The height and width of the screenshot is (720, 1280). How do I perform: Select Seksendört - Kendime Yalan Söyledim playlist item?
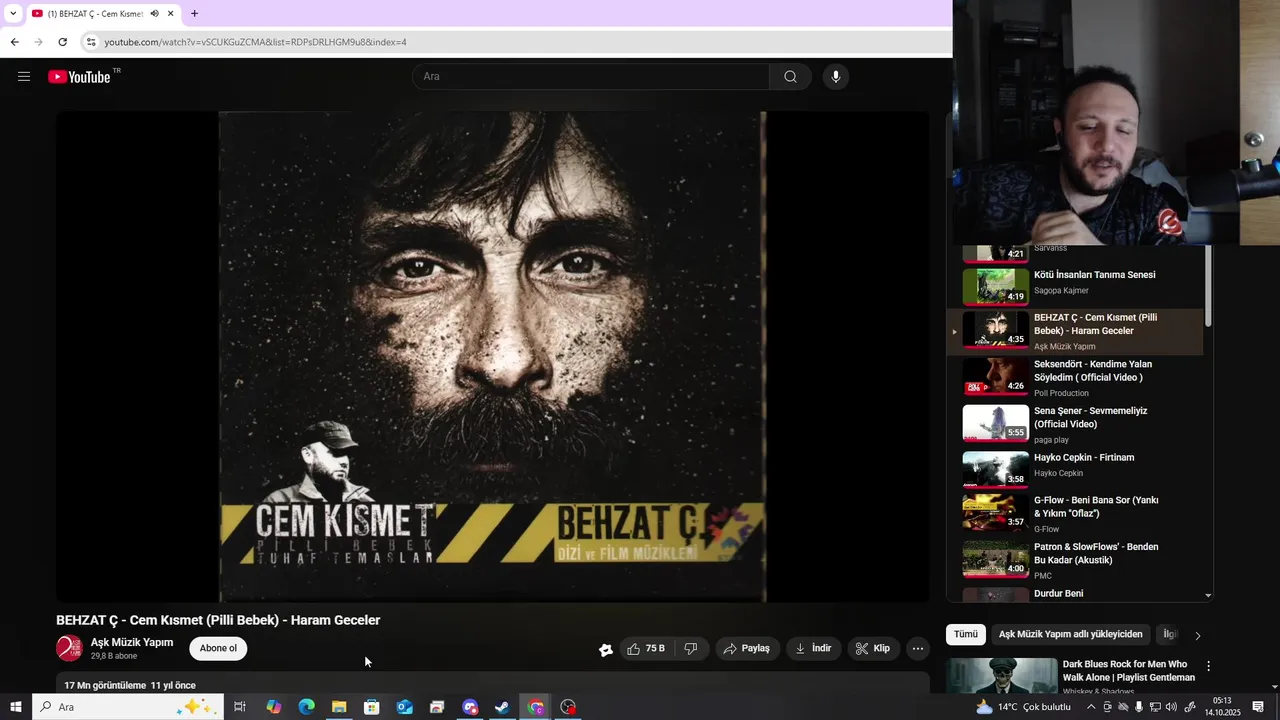1075,377
